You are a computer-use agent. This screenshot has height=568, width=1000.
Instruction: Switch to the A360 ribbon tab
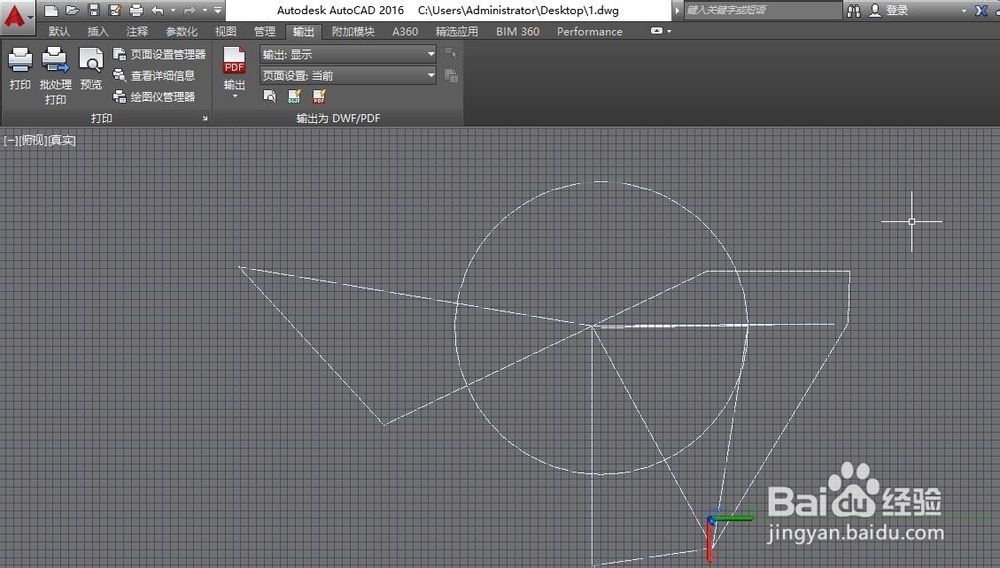405,31
